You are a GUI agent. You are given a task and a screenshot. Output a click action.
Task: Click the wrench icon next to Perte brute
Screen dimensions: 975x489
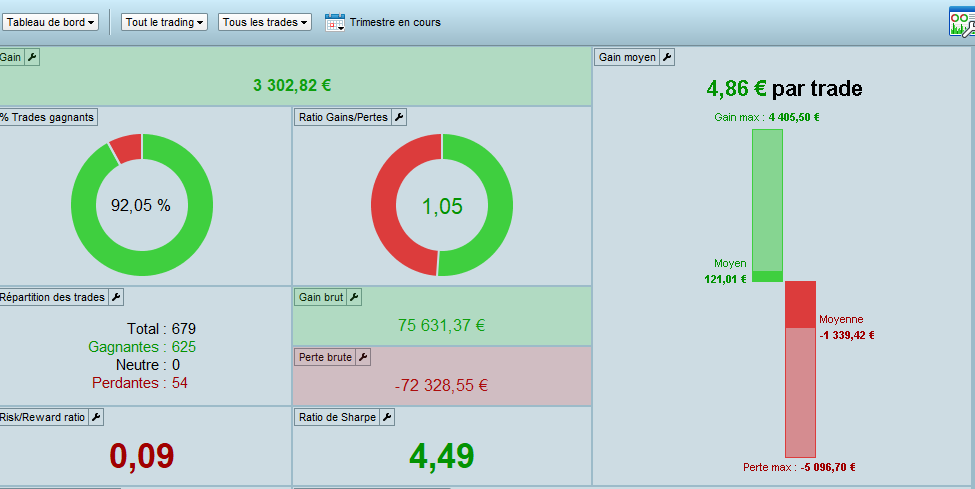pyautogui.click(x=363, y=358)
